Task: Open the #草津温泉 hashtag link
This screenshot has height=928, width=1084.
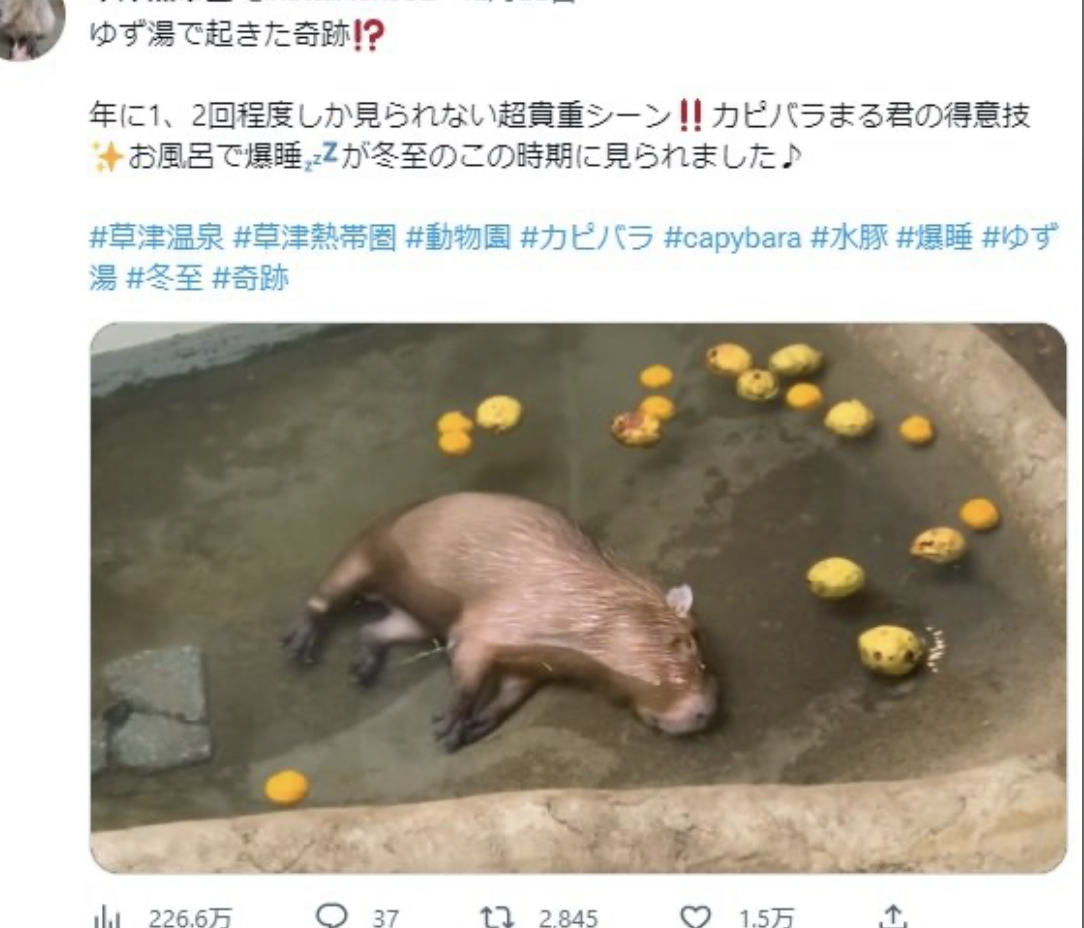Action: click(x=157, y=237)
